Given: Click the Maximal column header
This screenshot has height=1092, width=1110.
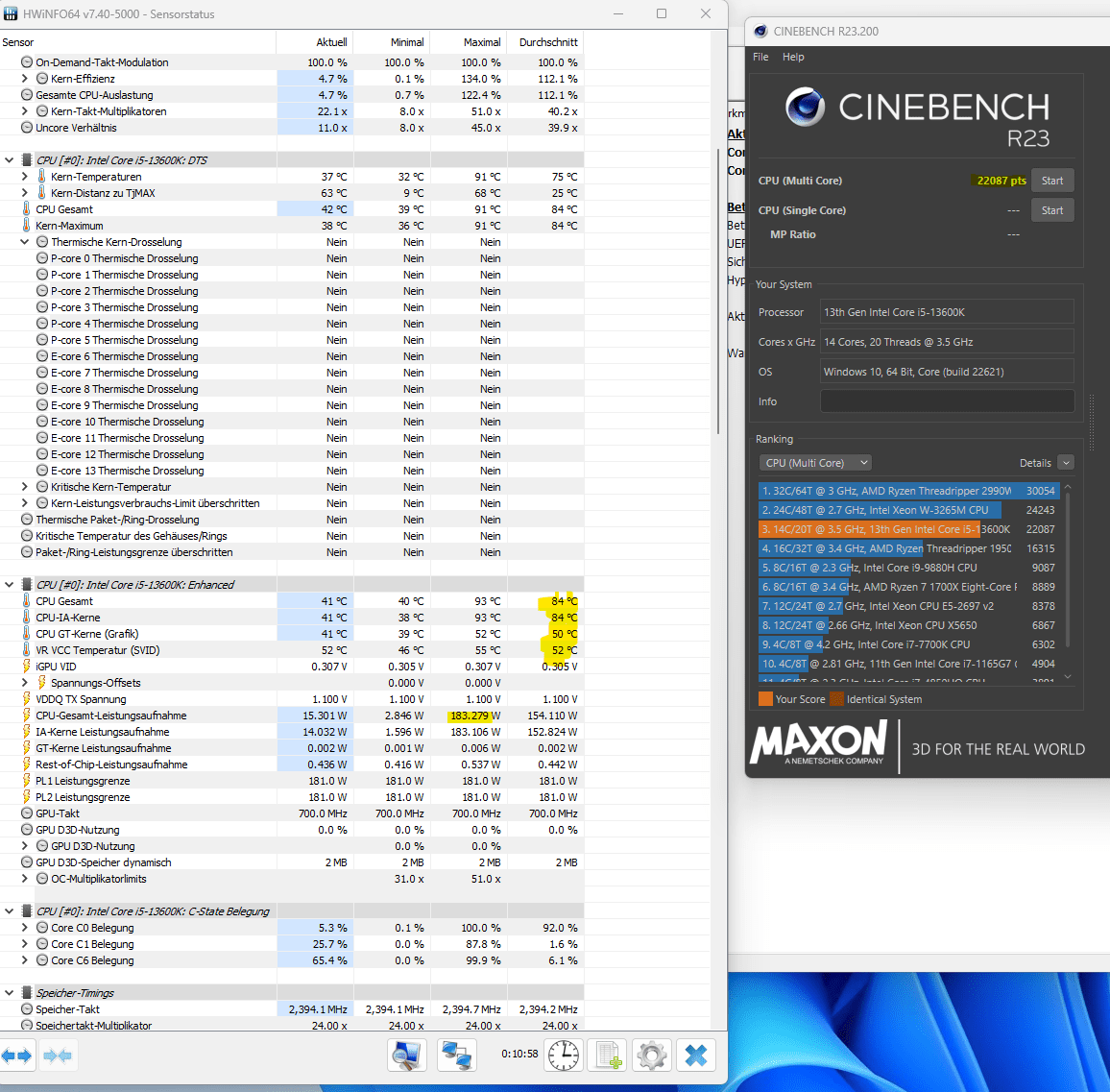Looking at the screenshot, I should point(469,42).
